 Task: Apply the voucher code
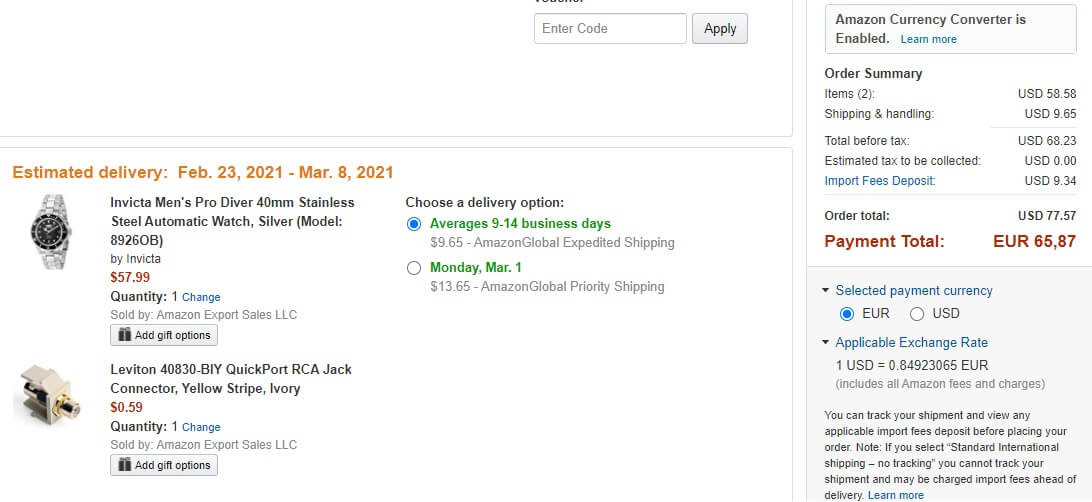point(719,29)
